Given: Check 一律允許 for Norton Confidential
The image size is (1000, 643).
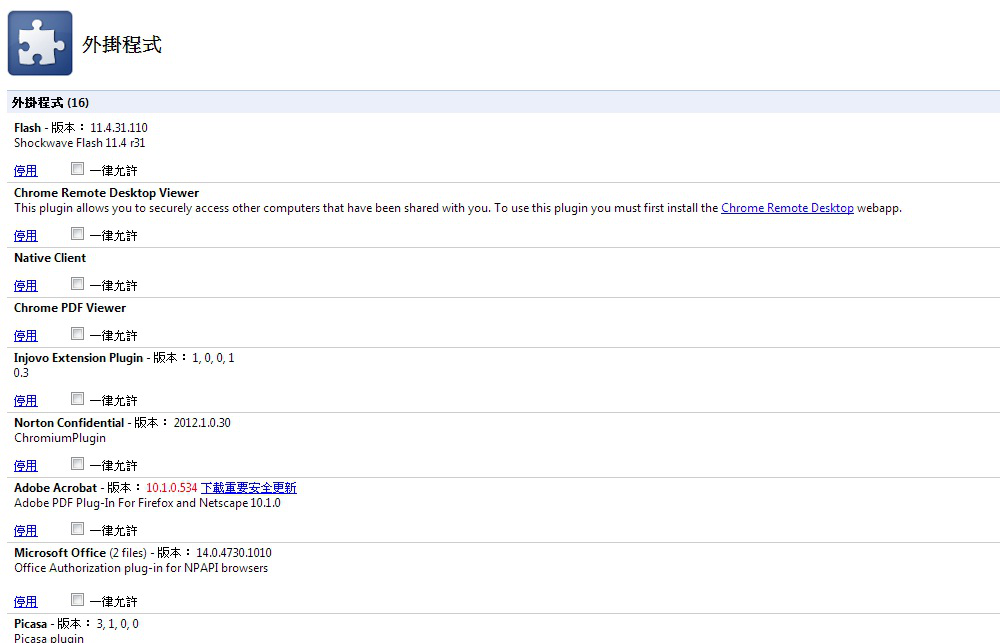Looking at the screenshot, I should tap(77, 464).
